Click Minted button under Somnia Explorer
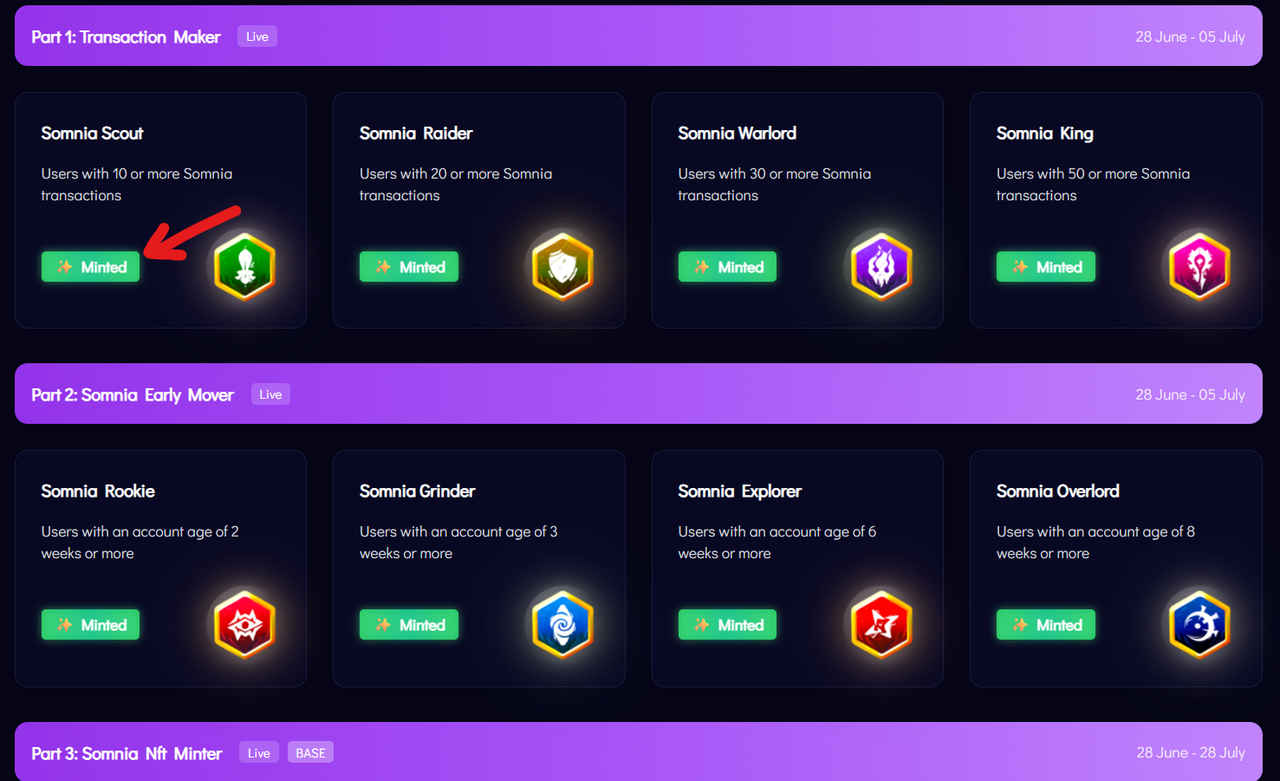1280x781 pixels. [727, 625]
